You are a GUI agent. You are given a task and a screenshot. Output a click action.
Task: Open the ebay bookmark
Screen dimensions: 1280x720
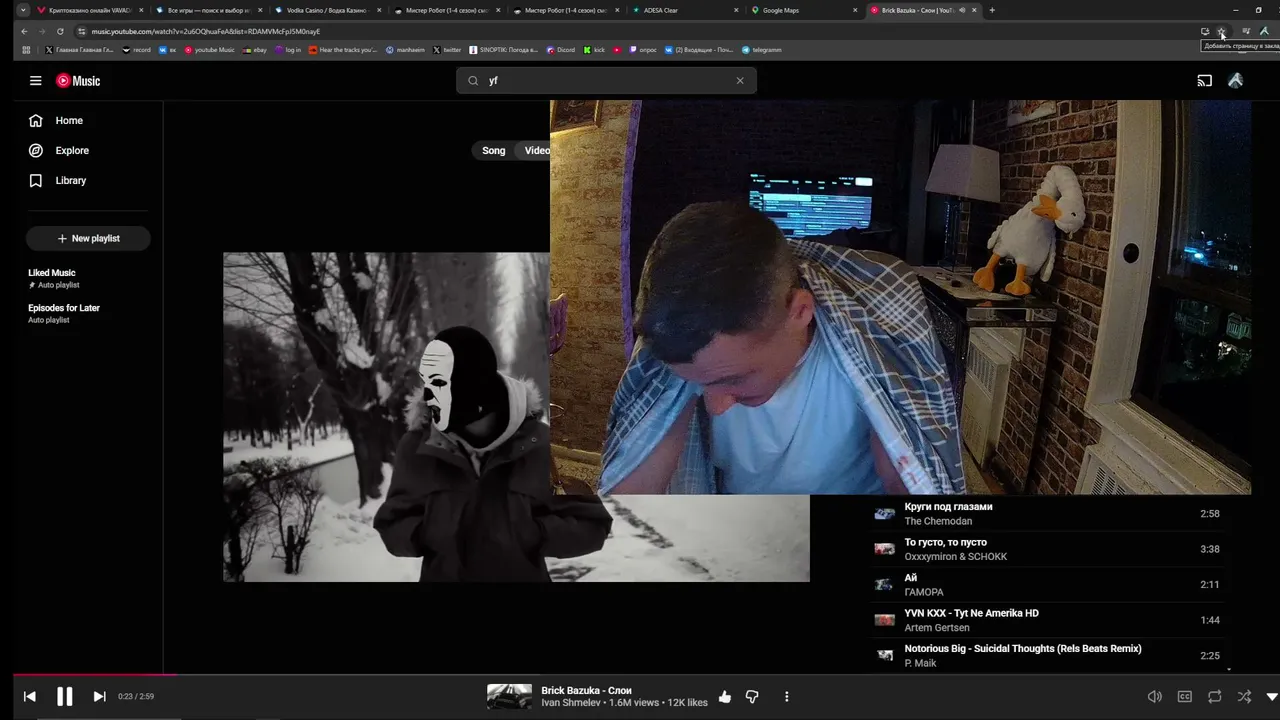tap(256, 50)
